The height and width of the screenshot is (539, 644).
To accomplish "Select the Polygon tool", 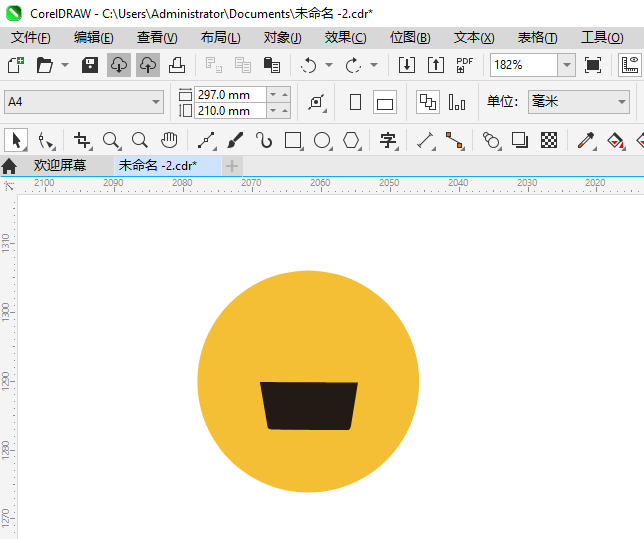I will click(x=352, y=141).
